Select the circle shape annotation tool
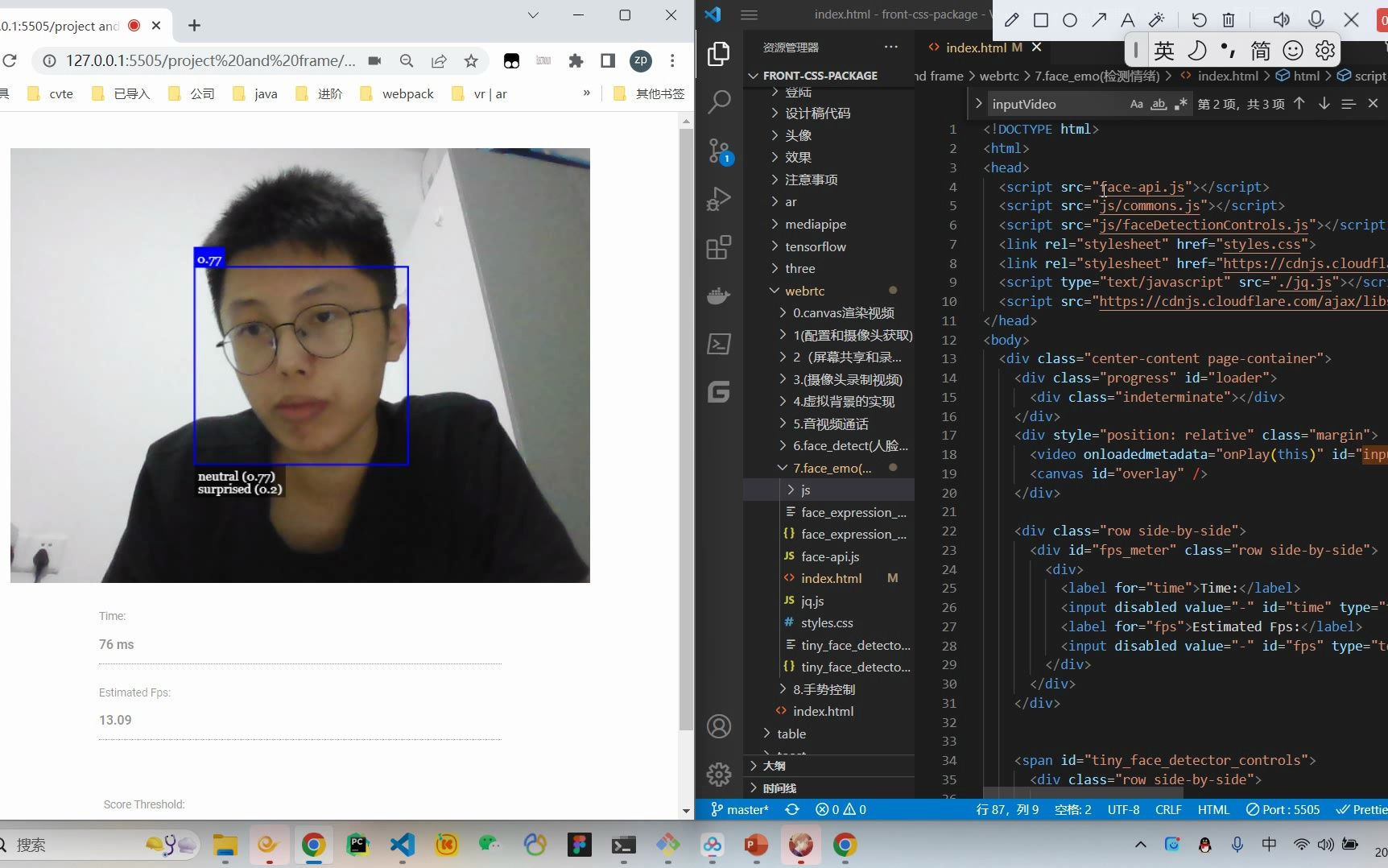Viewport: 1388px width, 868px height. [x=1070, y=20]
